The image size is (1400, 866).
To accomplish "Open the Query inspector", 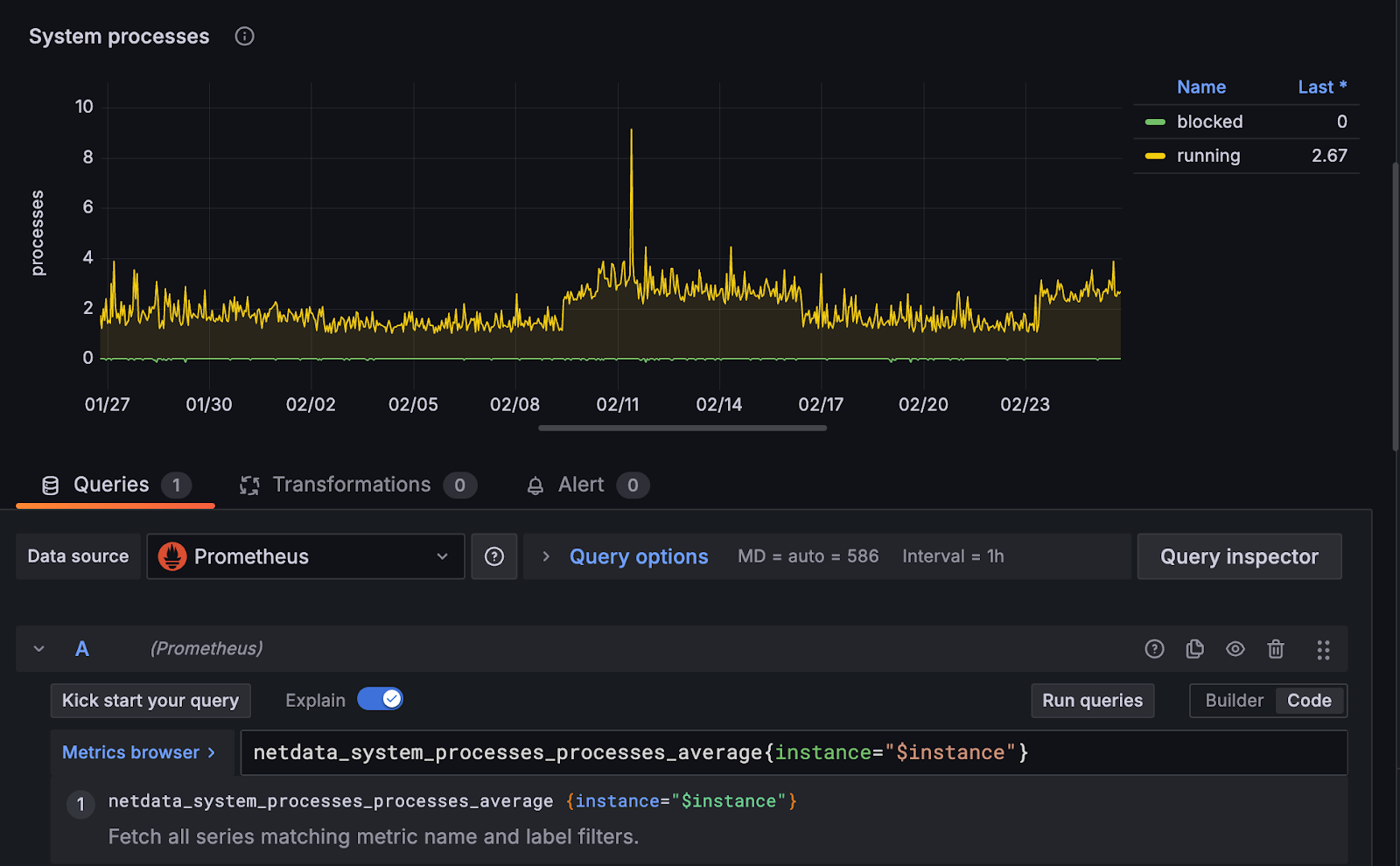I will [x=1239, y=556].
